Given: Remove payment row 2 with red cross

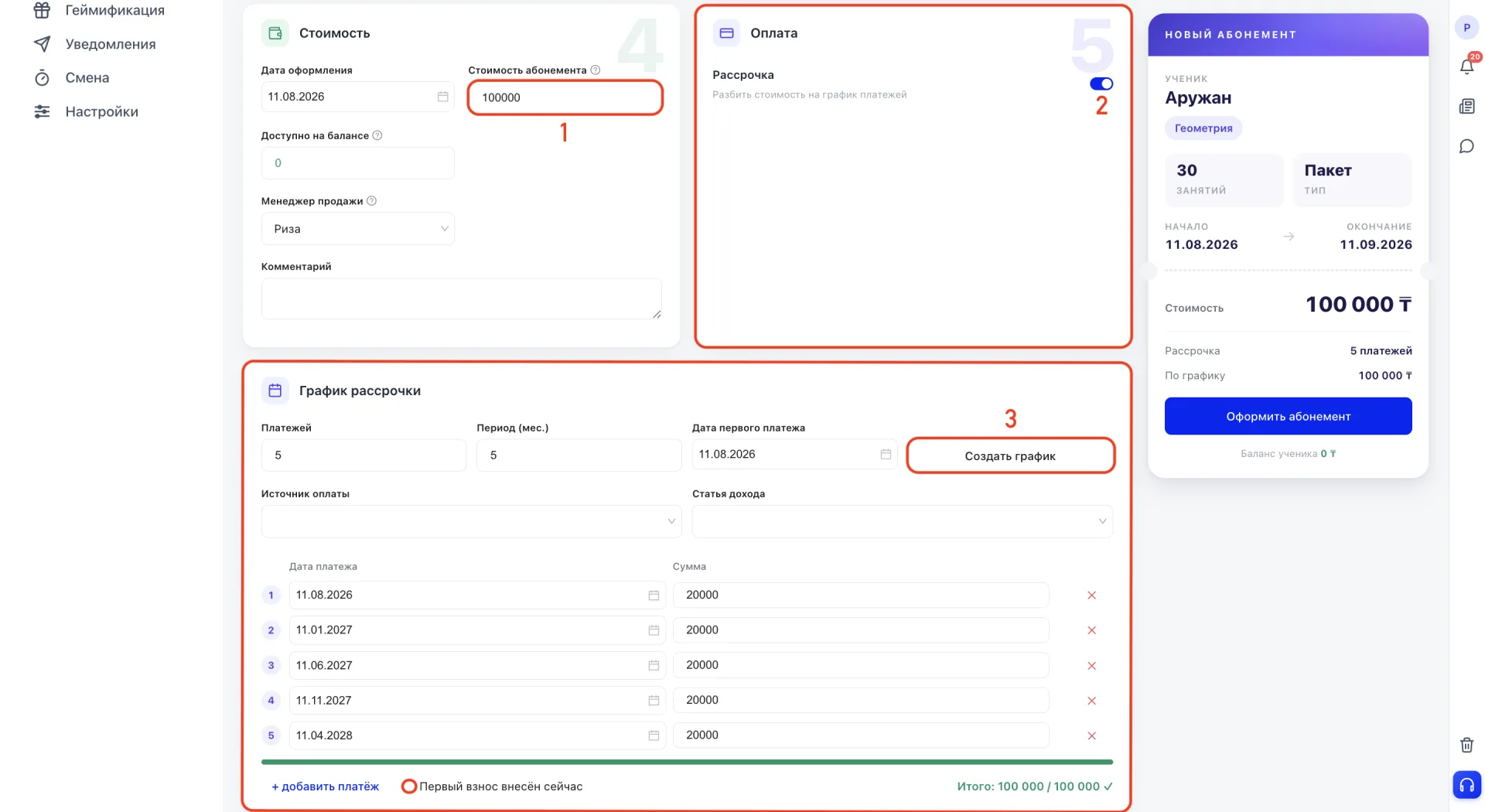Looking at the screenshot, I should point(1091,630).
